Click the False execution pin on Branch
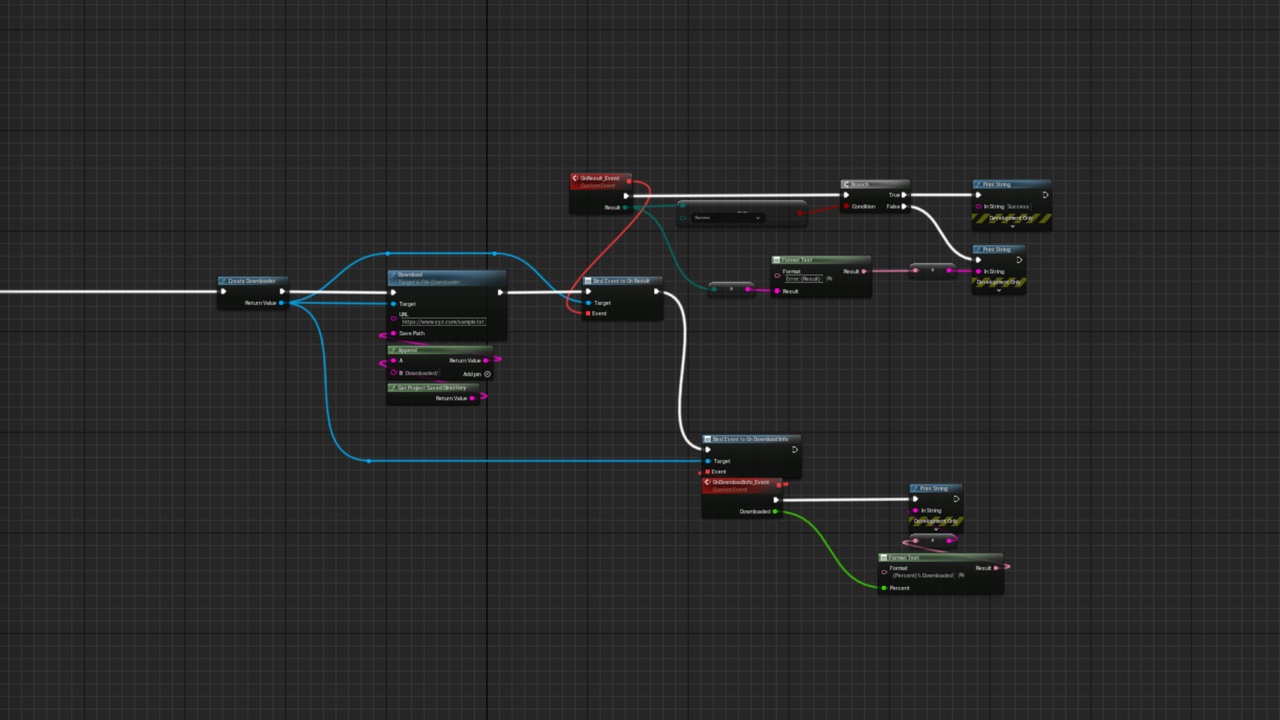1280x720 pixels. coord(904,206)
